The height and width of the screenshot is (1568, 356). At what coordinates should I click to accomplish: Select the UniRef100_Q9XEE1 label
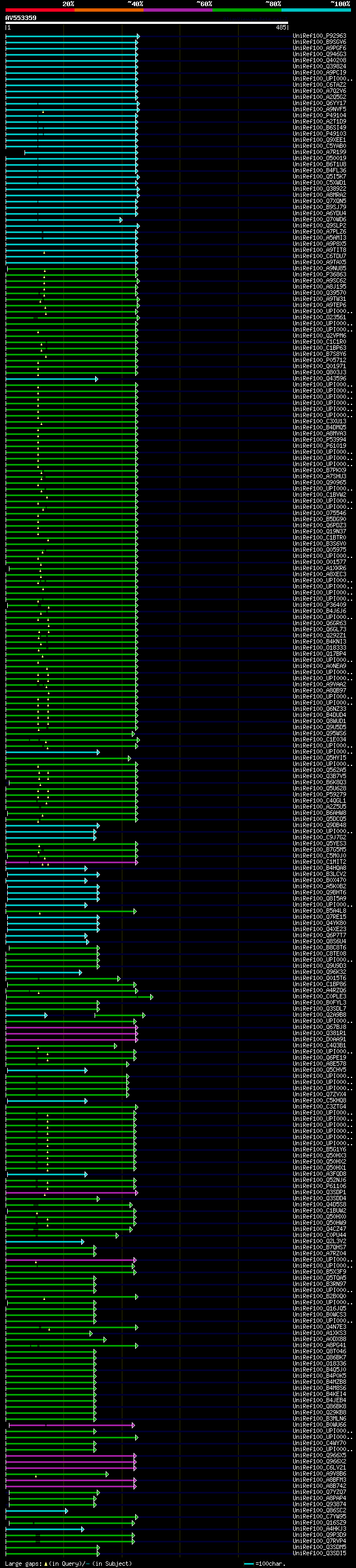pyautogui.click(x=319, y=140)
